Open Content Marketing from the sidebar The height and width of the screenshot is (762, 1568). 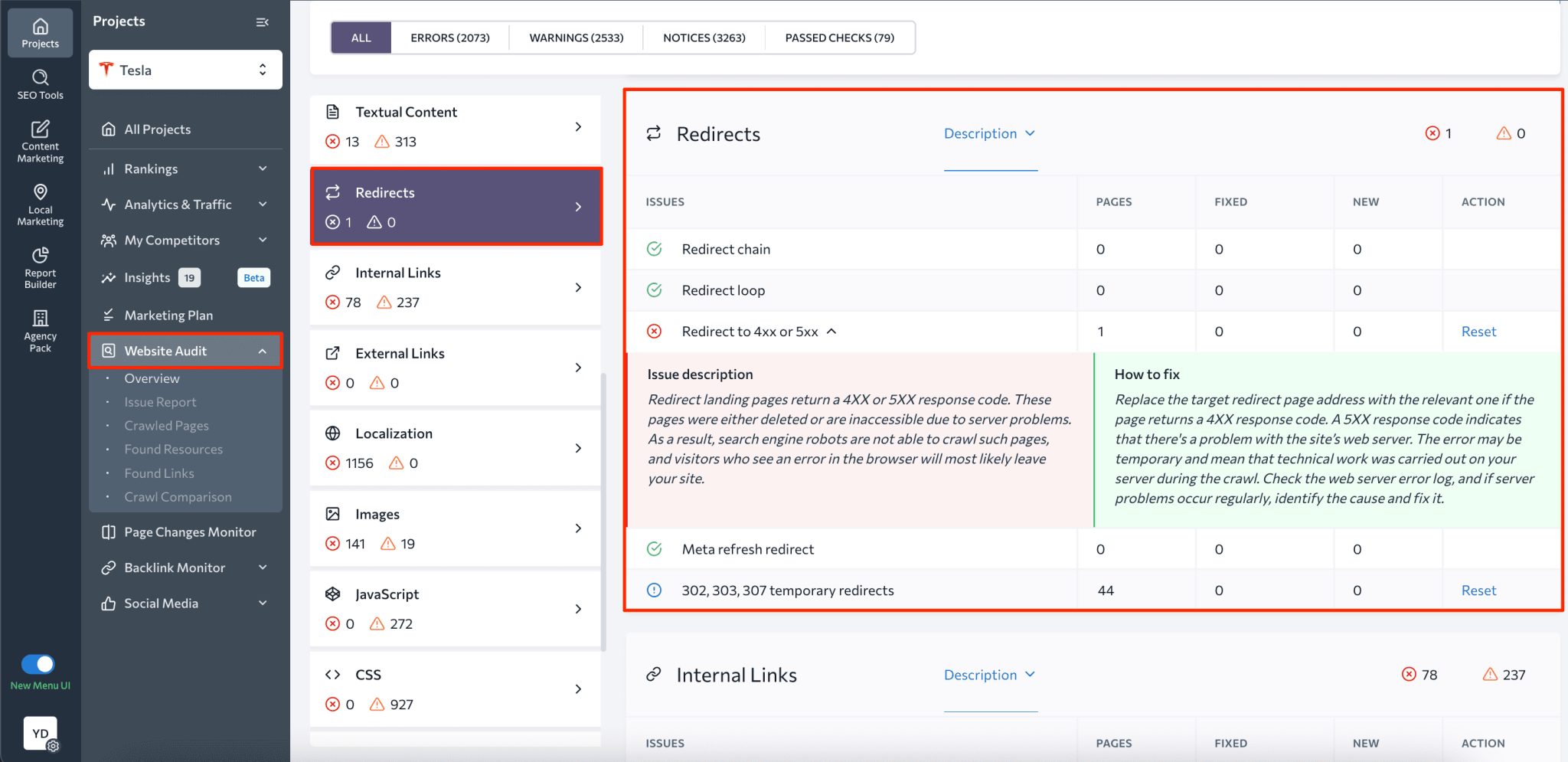point(40,139)
